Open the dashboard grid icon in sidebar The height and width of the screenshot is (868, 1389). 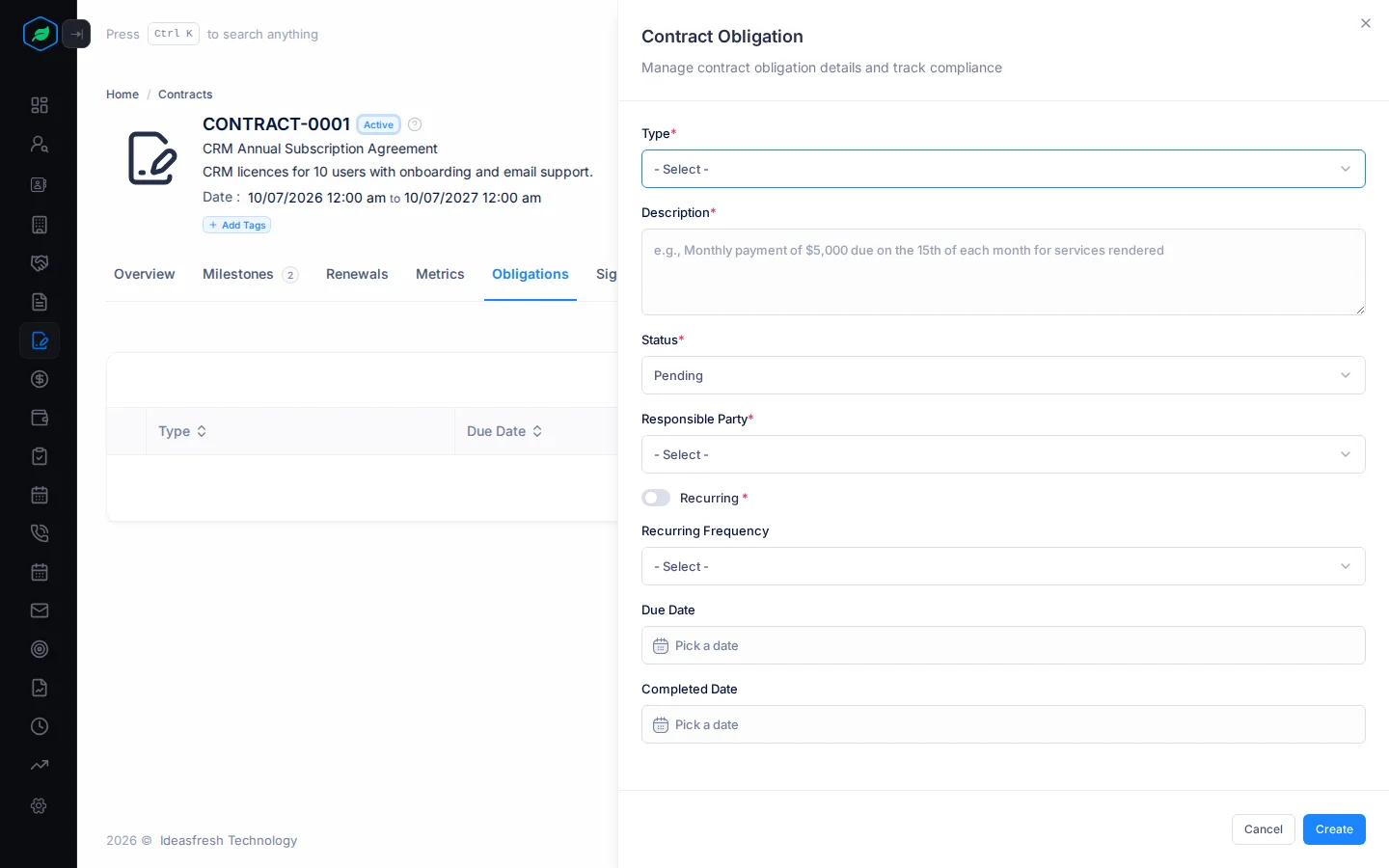pos(40,105)
